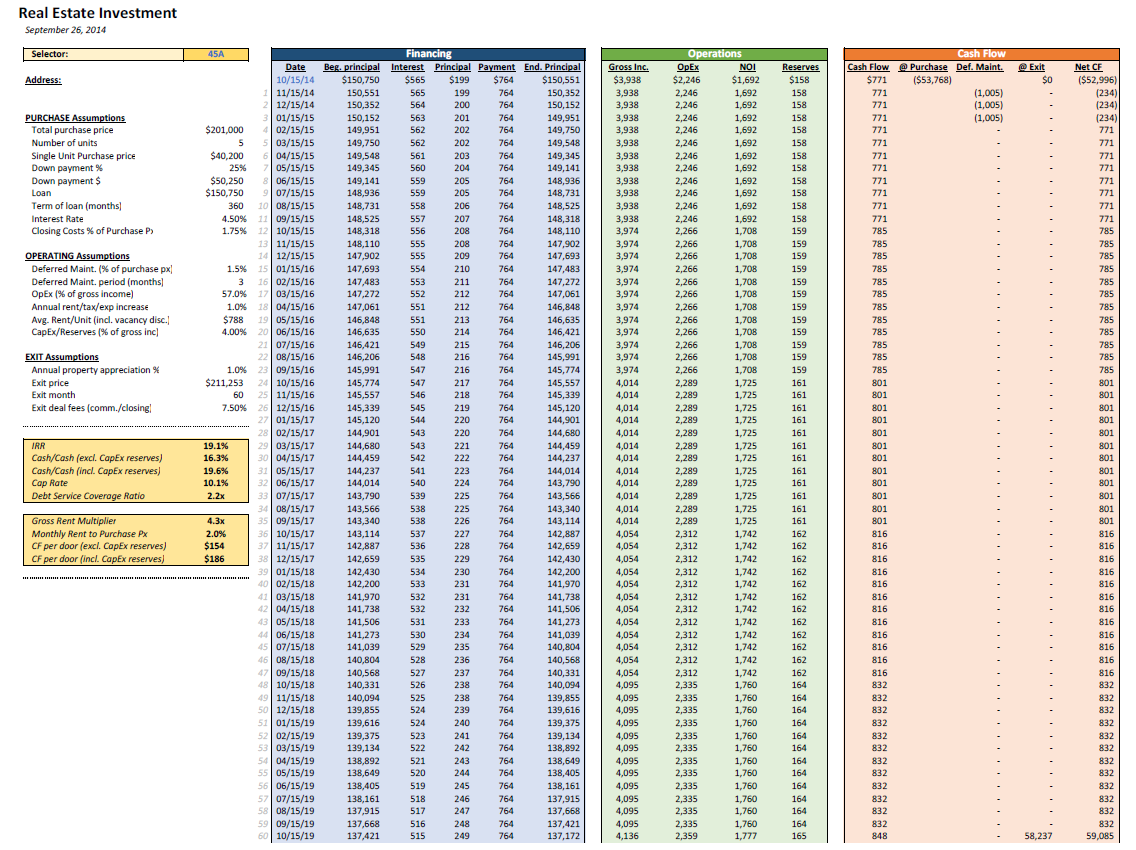Click the @ Exit column header
Image resolution: width=1136 pixels, height=850 pixels.
tap(1031, 67)
